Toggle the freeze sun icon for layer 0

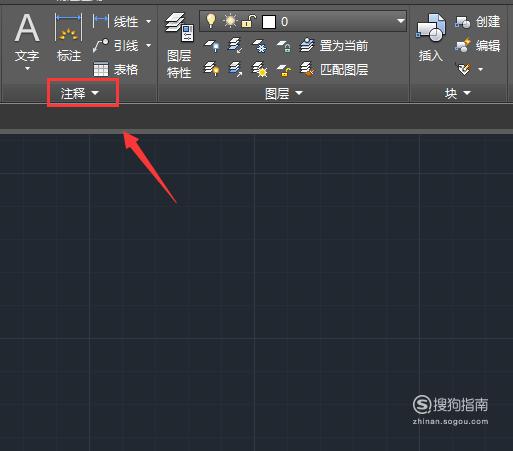tap(230, 21)
